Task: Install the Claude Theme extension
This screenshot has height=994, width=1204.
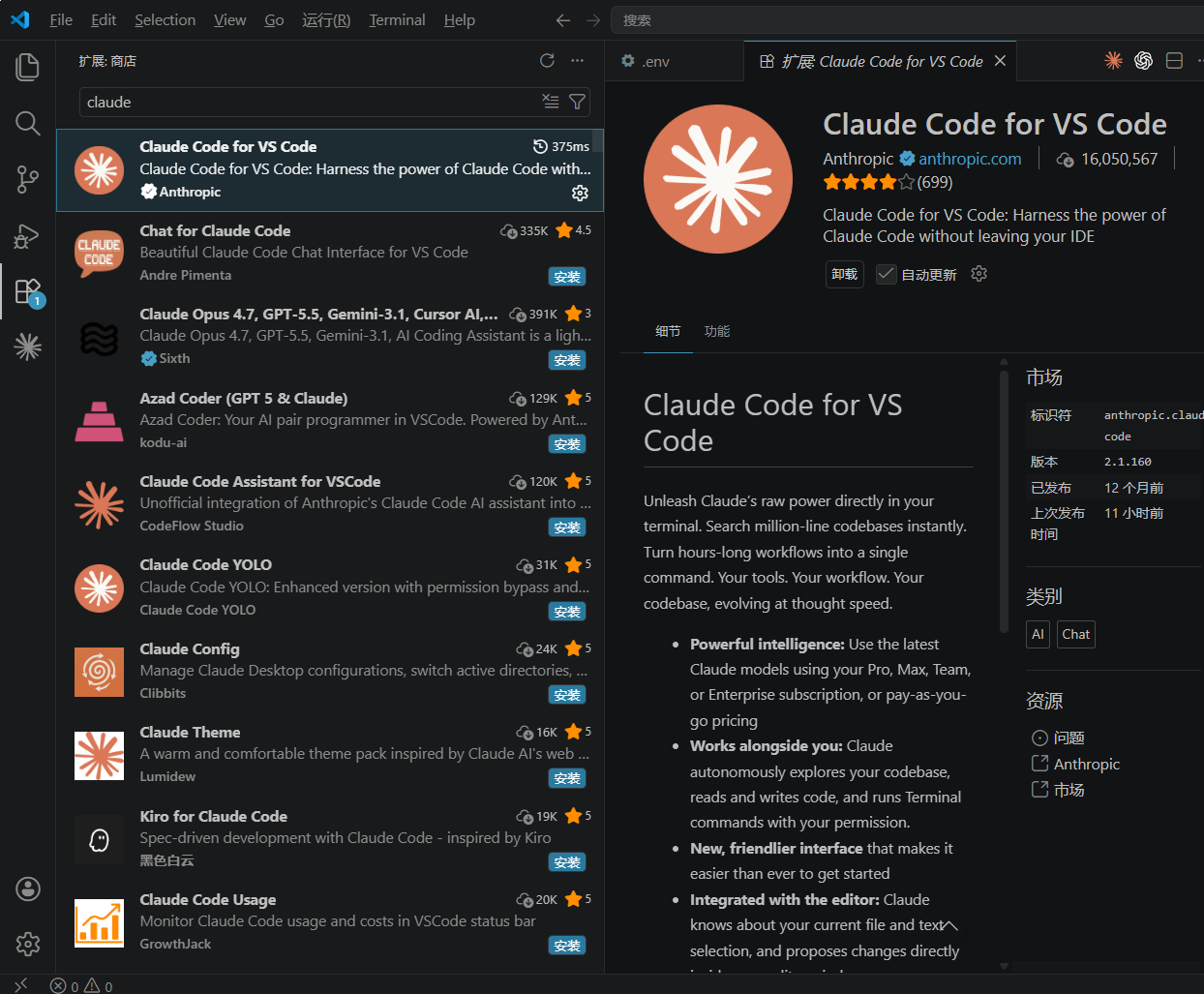Action: tap(567, 778)
